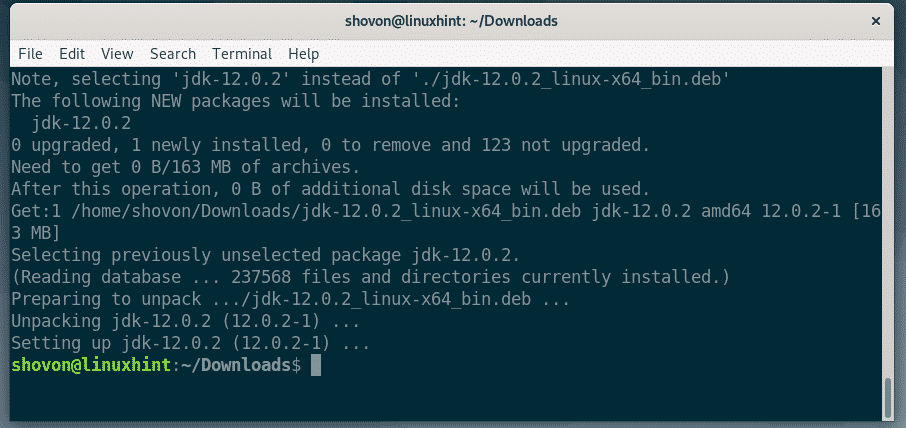Click the window title shovon@linuxhint: ~/Downloads
Screen dimensions: 906x428
[x=453, y=20]
